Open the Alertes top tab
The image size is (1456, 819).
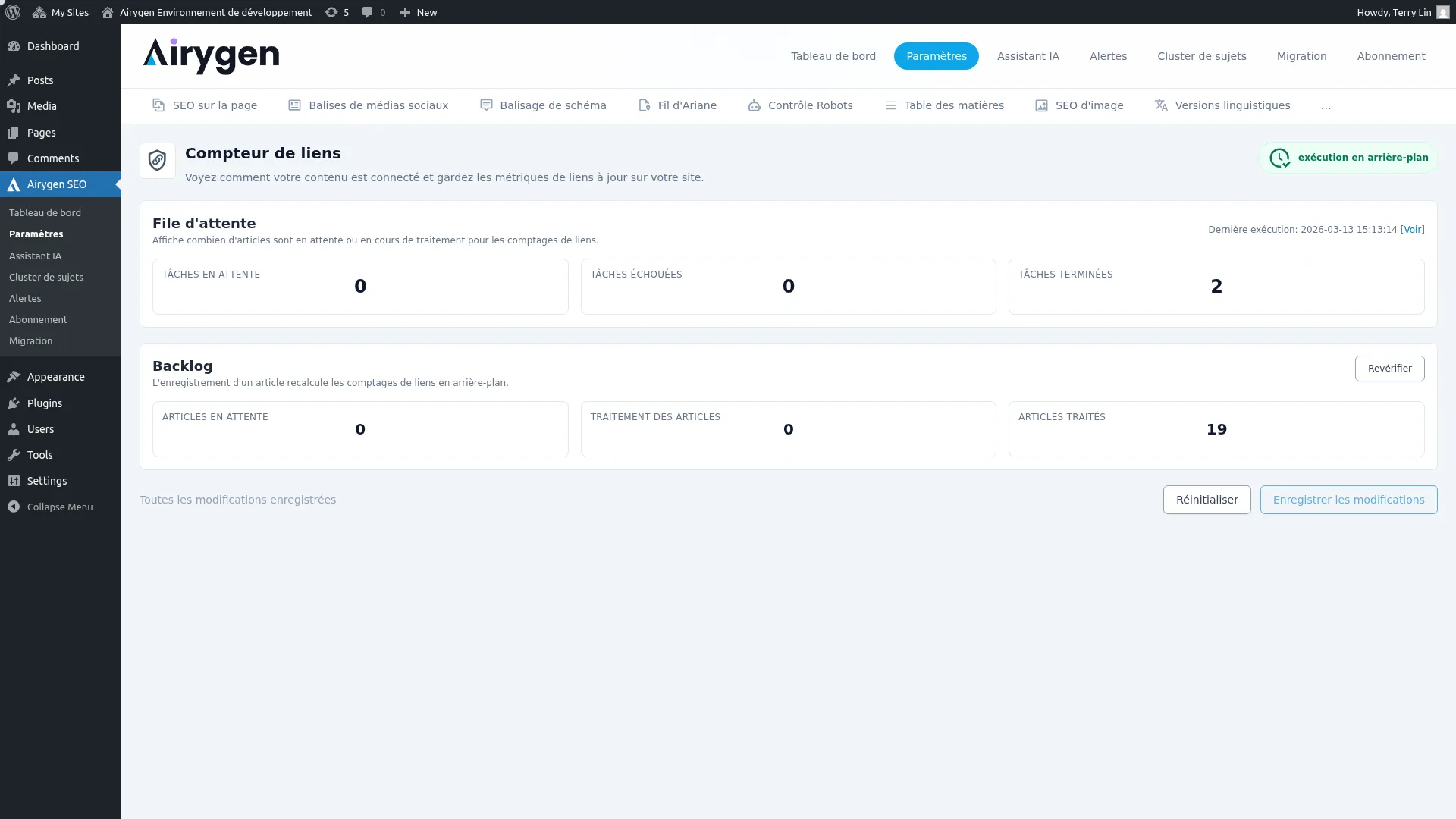pyautogui.click(x=1108, y=56)
